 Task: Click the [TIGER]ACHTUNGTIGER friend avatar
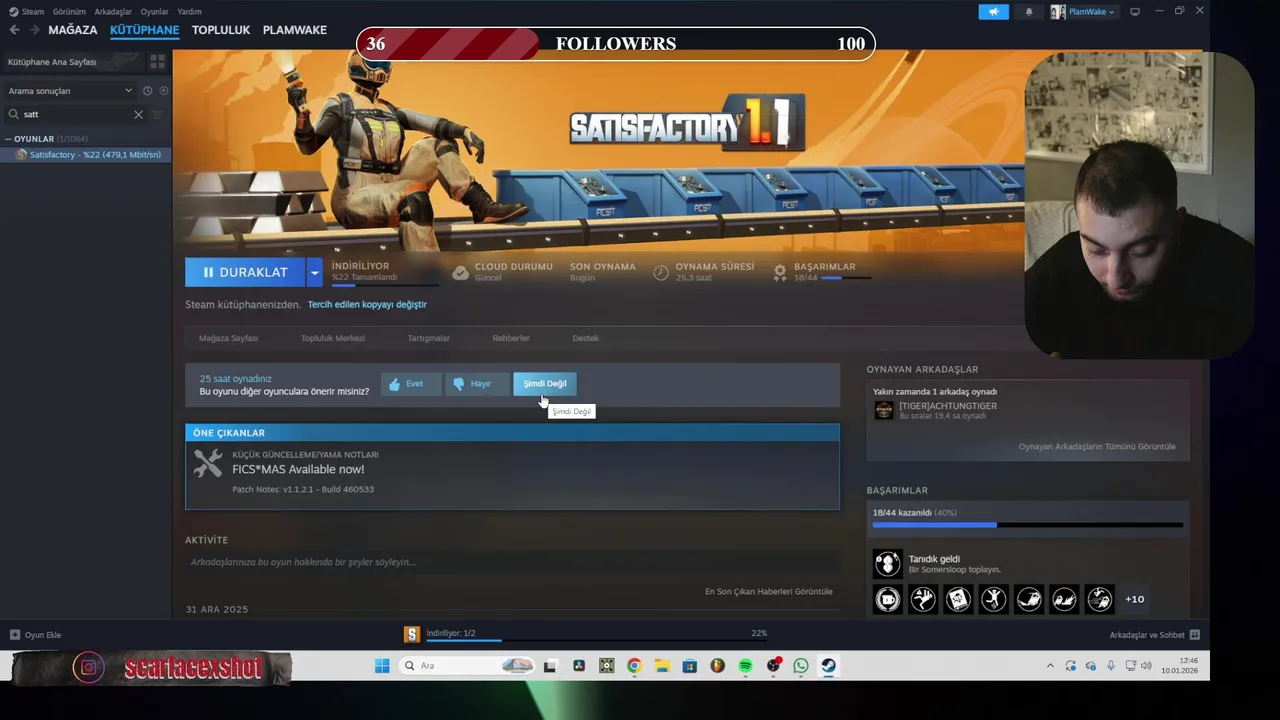(883, 410)
